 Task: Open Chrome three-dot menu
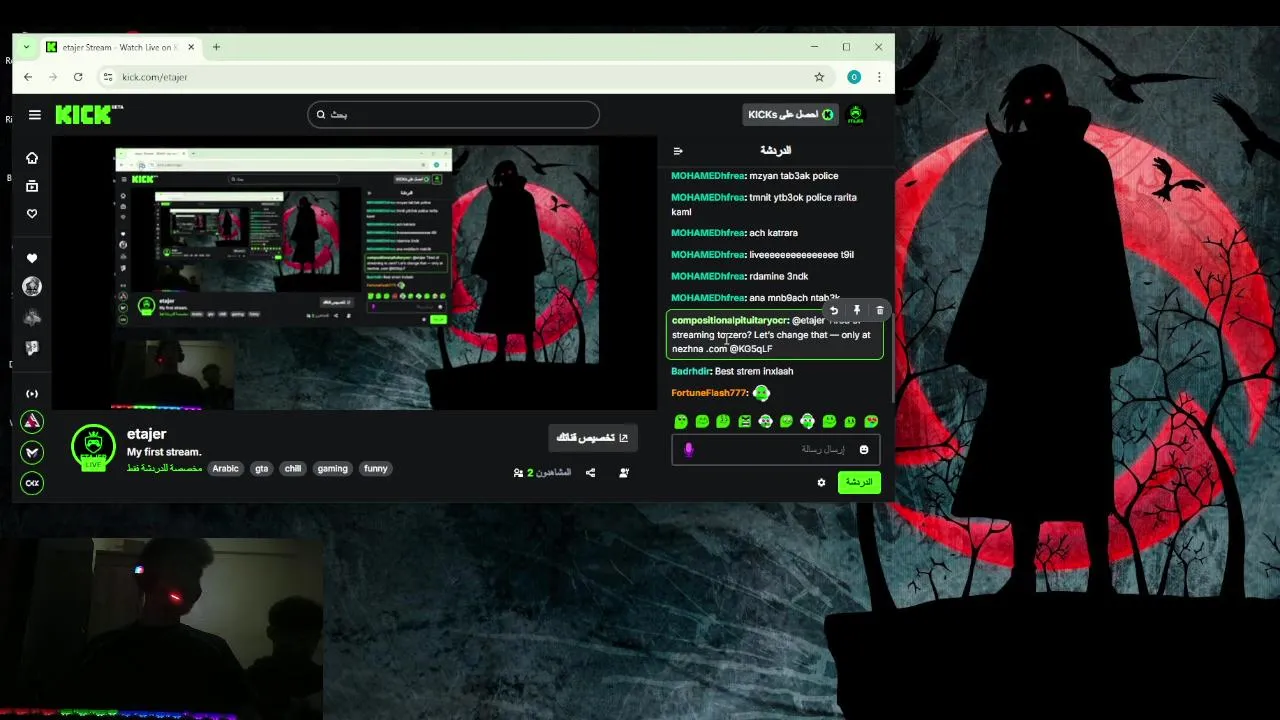tap(879, 77)
